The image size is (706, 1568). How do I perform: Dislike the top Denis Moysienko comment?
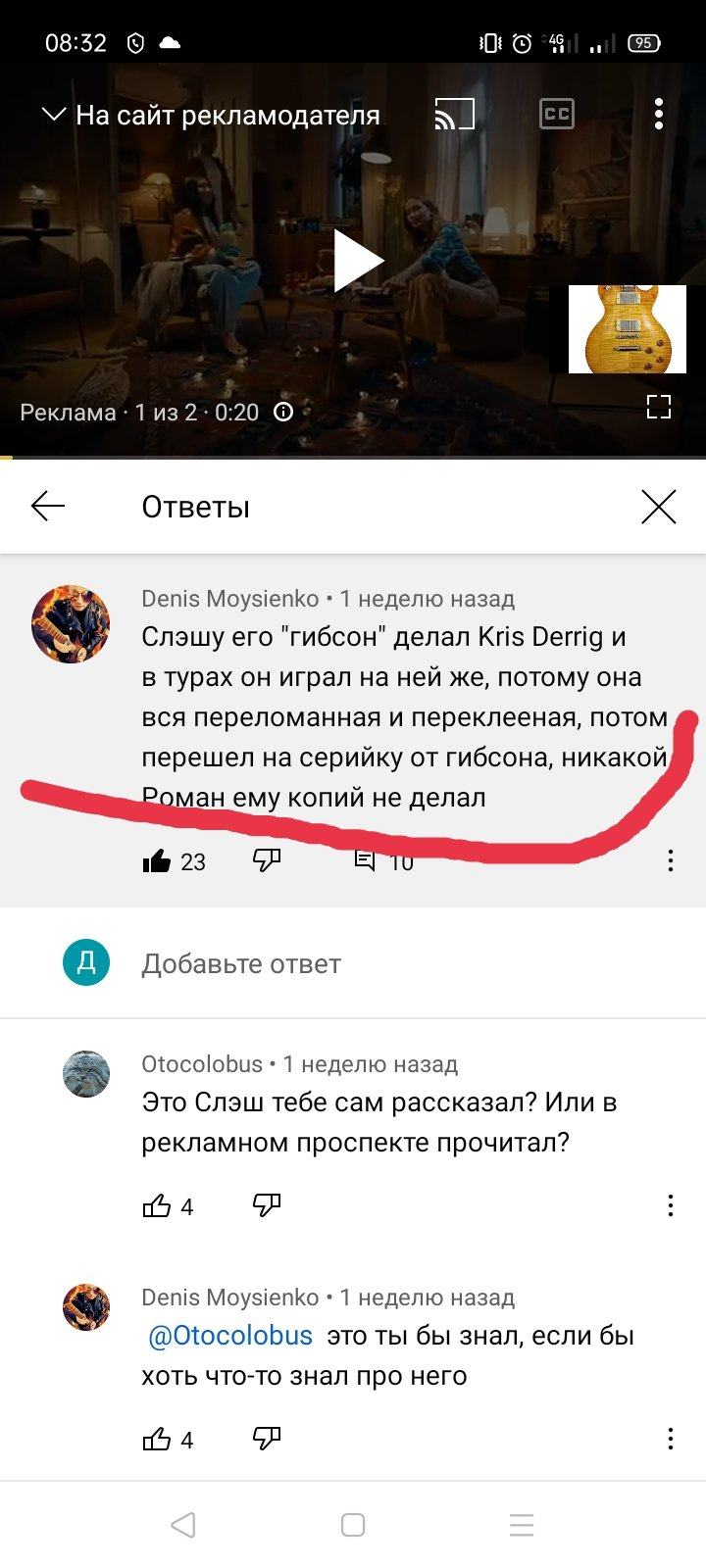pyautogui.click(x=267, y=861)
